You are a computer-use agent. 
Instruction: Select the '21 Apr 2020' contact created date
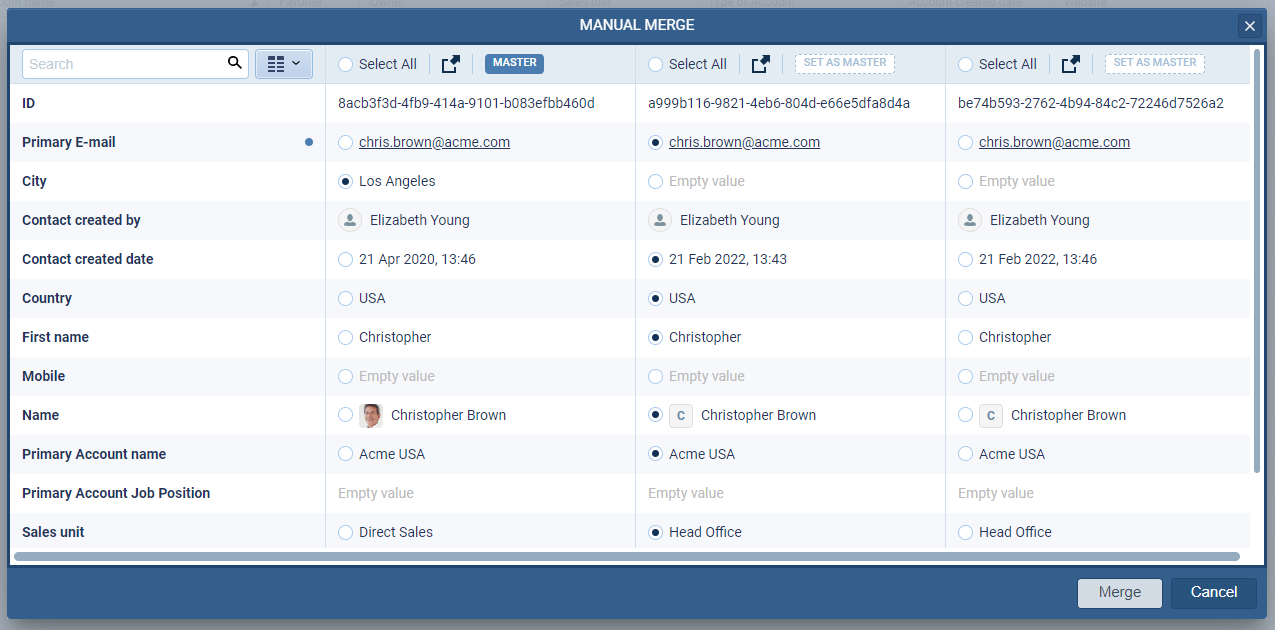click(x=345, y=259)
